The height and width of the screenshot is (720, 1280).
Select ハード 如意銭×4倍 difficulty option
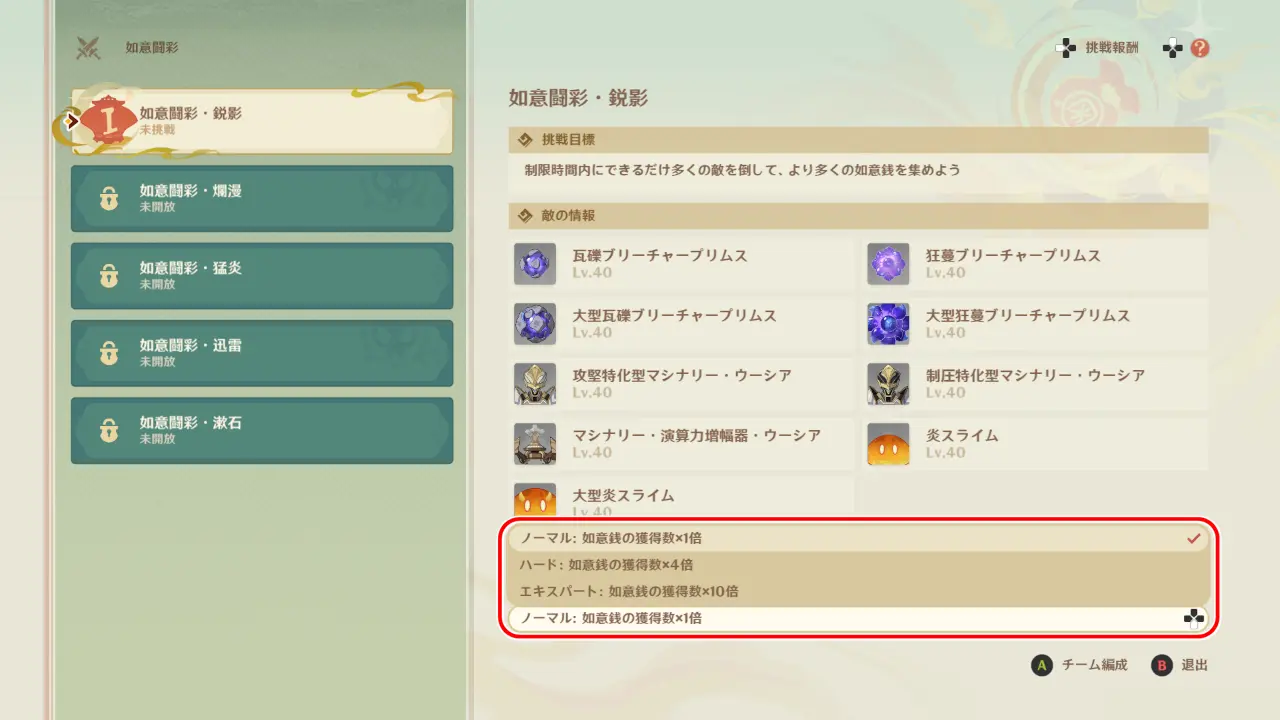point(858,565)
